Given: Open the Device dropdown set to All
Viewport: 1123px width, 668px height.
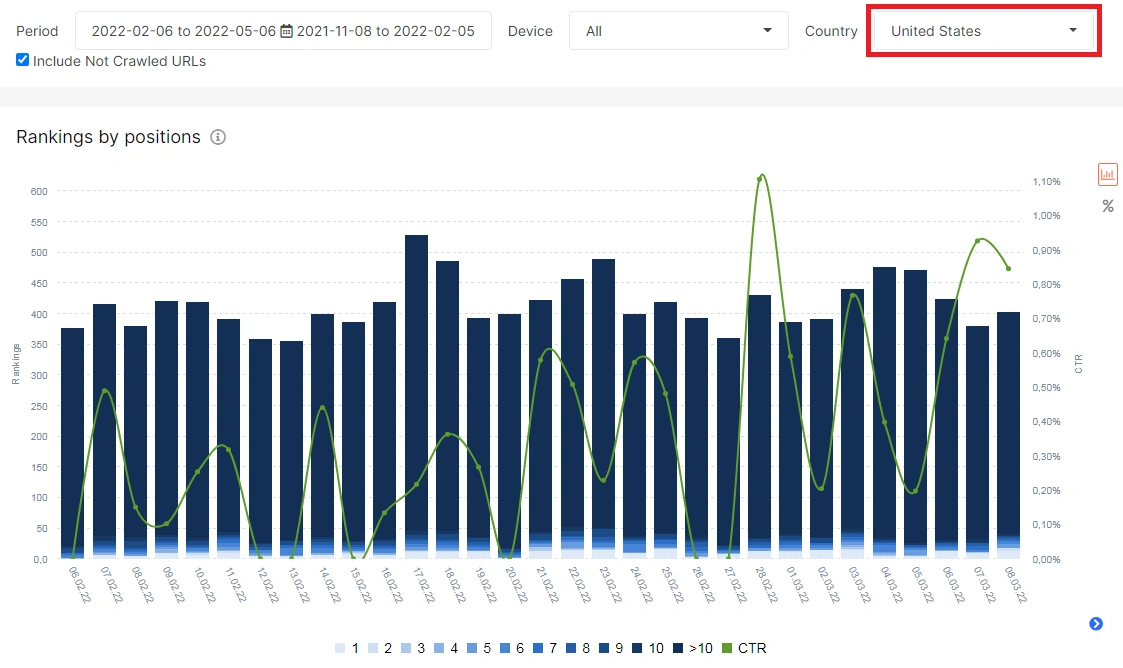Looking at the screenshot, I should pos(678,31).
